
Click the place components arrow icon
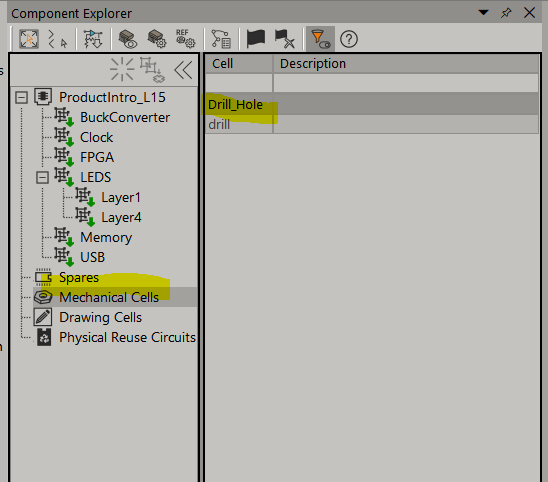click(x=93, y=39)
